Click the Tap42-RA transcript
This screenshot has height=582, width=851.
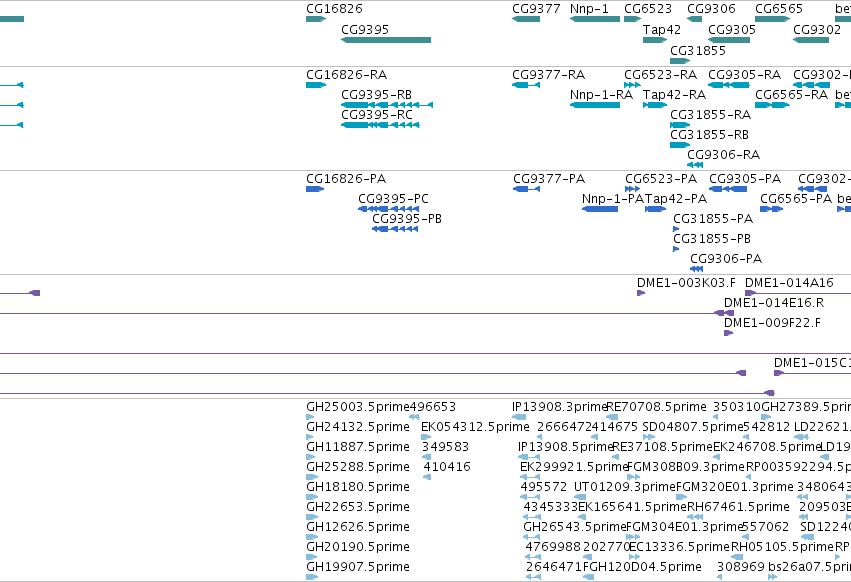point(655,105)
